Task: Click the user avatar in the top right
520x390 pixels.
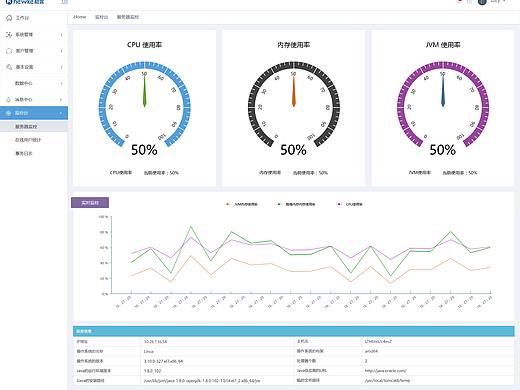Action: click(x=482, y=2)
